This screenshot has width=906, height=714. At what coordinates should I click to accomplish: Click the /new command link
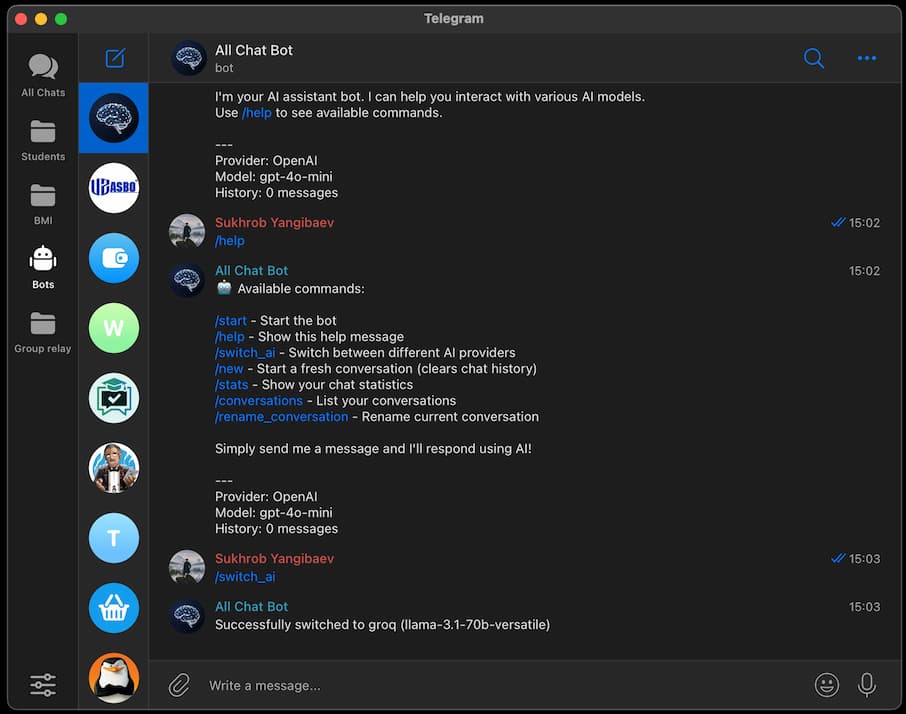229,369
